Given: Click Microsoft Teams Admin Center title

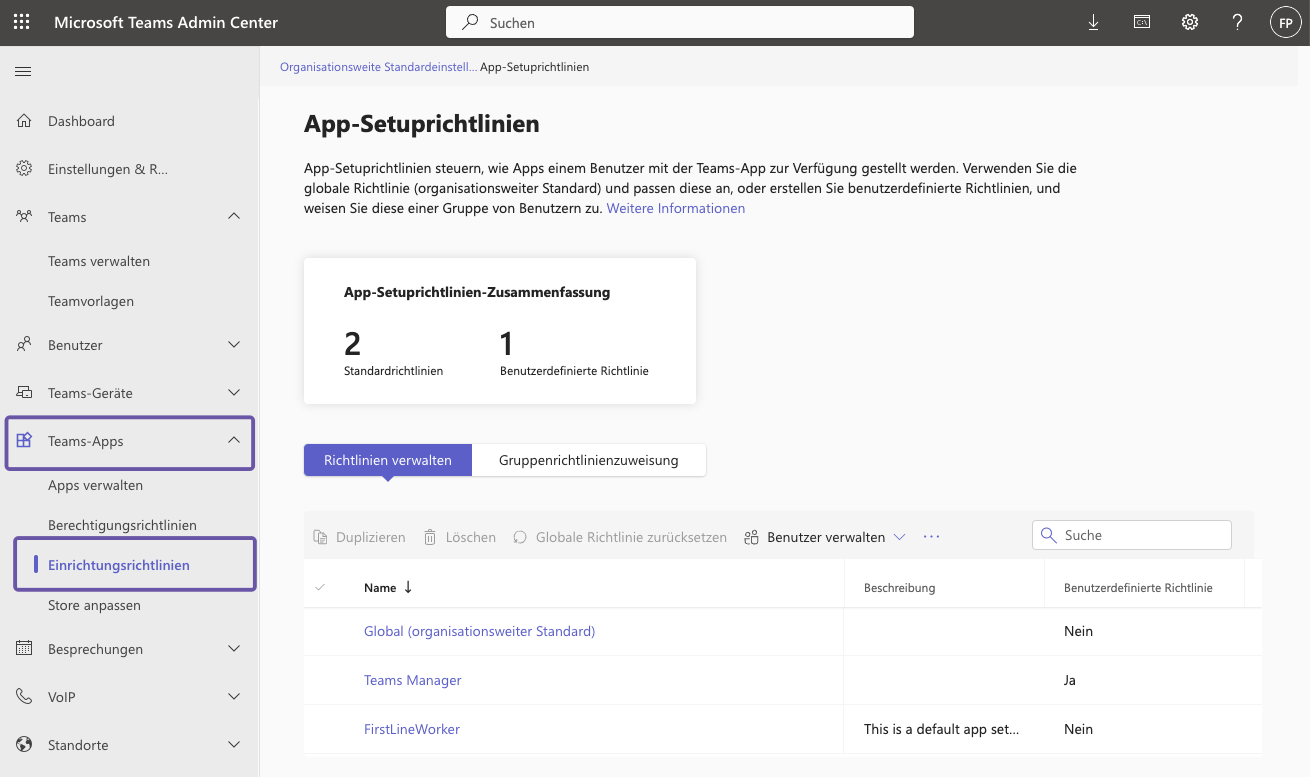Looking at the screenshot, I should pos(166,22).
